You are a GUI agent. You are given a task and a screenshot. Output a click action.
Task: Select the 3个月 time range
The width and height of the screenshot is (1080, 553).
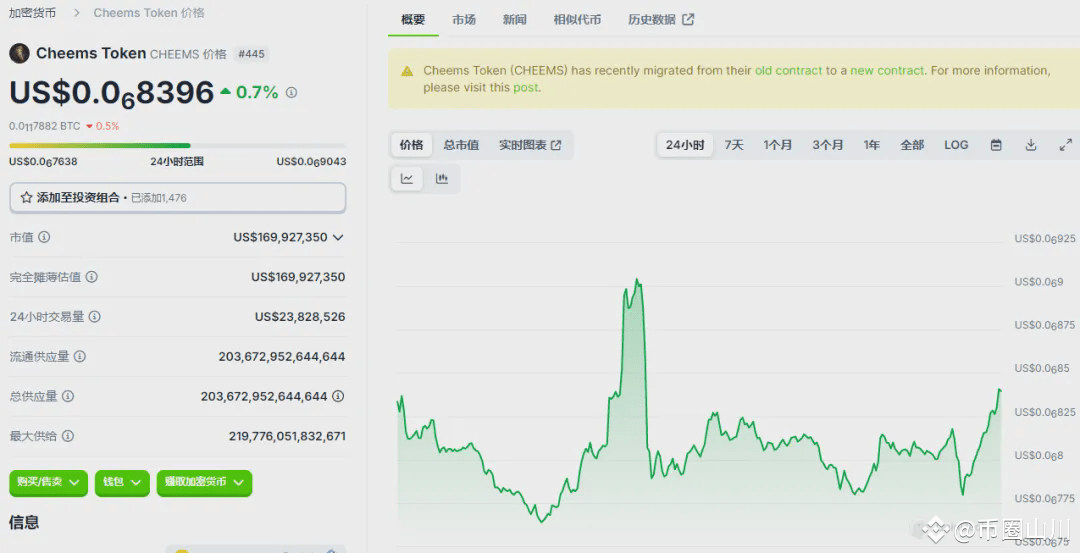tap(828, 145)
